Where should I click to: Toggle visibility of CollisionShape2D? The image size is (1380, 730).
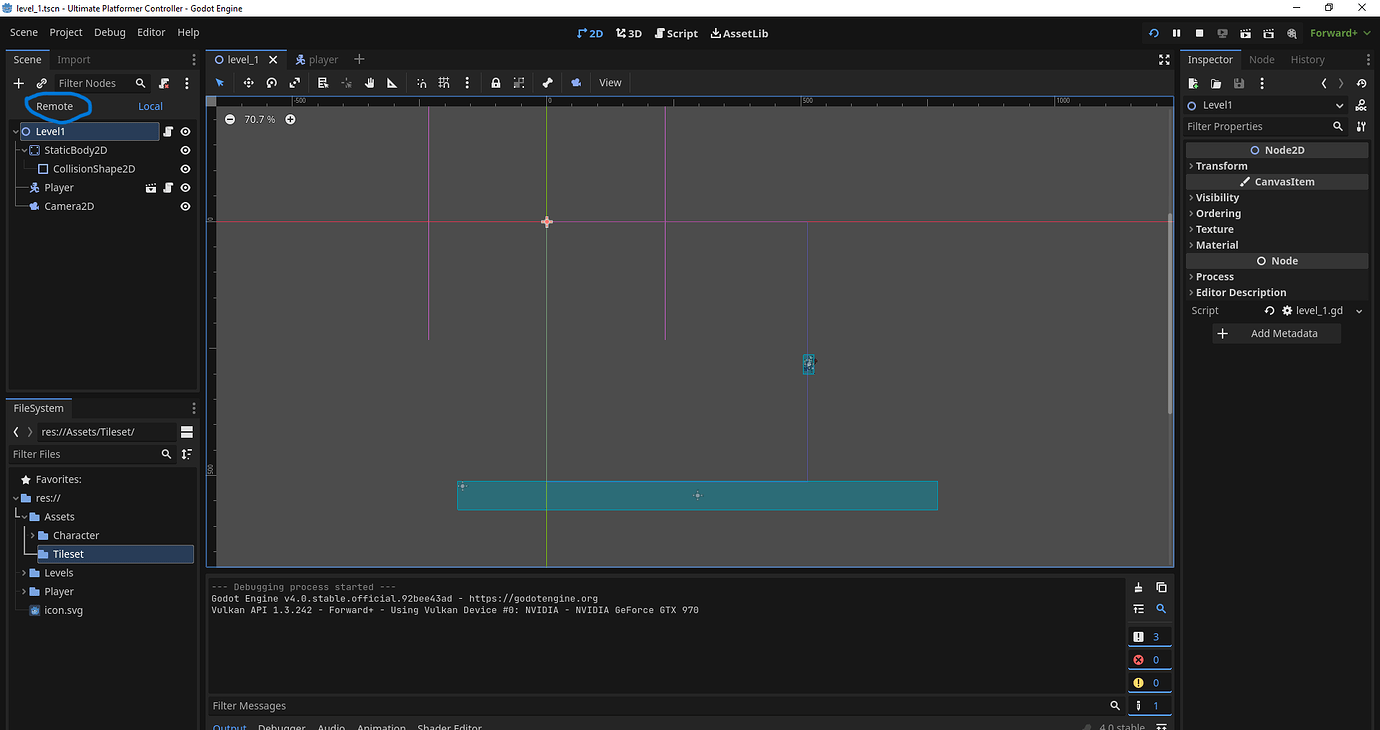pyautogui.click(x=184, y=168)
